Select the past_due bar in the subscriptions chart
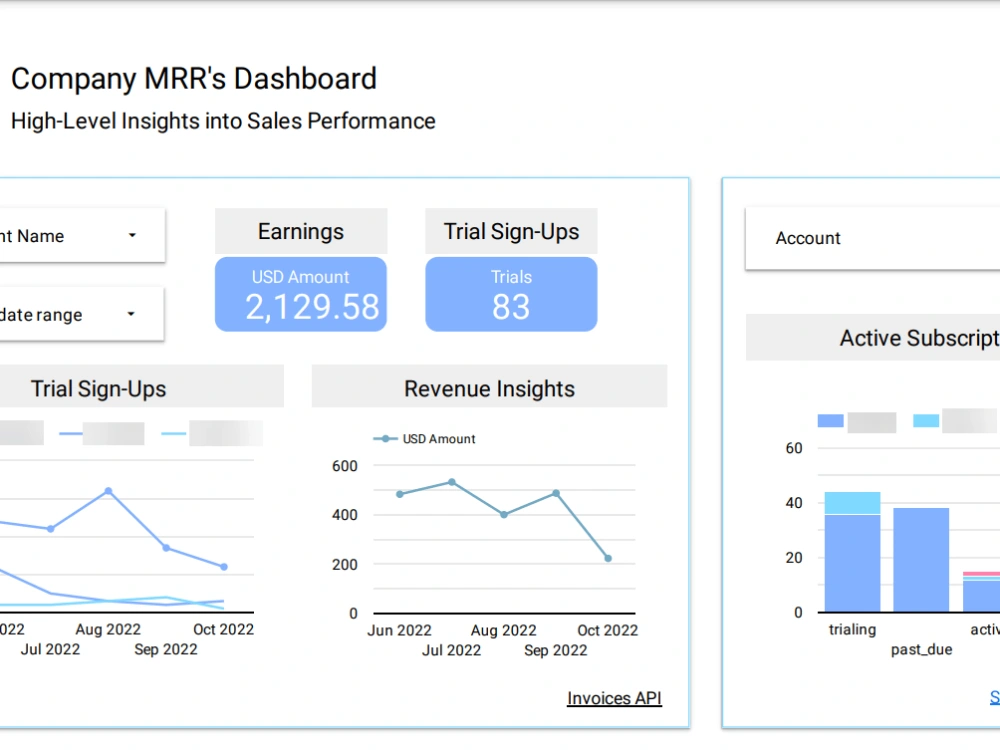This screenshot has height=750, width=1000. [x=921, y=560]
